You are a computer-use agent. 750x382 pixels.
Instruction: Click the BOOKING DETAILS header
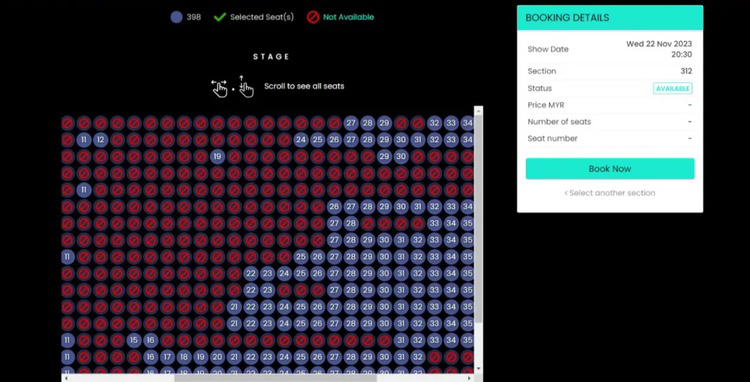coord(567,18)
